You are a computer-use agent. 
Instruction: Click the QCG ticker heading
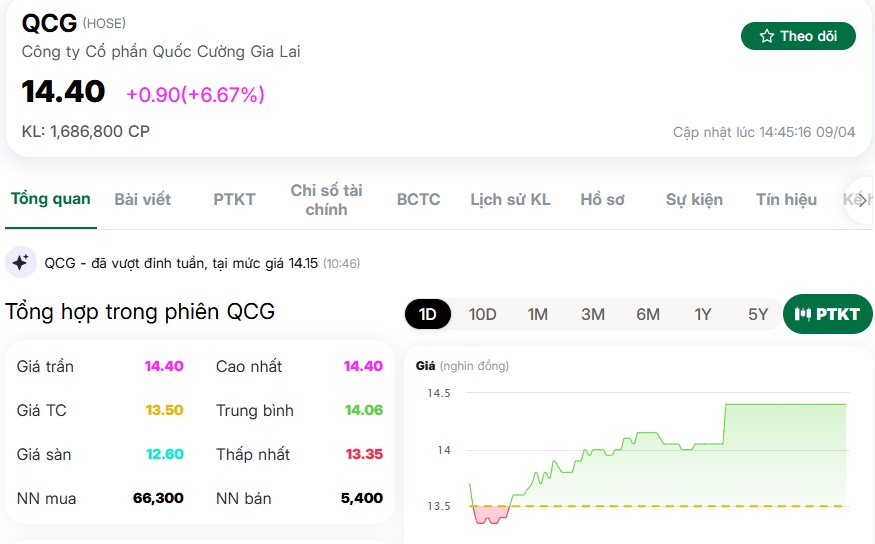pos(49,23)
